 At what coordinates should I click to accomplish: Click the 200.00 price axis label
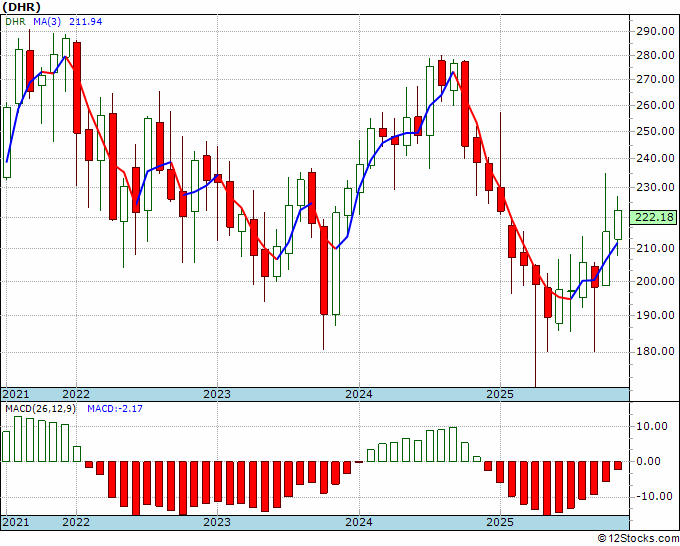(x=655, y=281)
